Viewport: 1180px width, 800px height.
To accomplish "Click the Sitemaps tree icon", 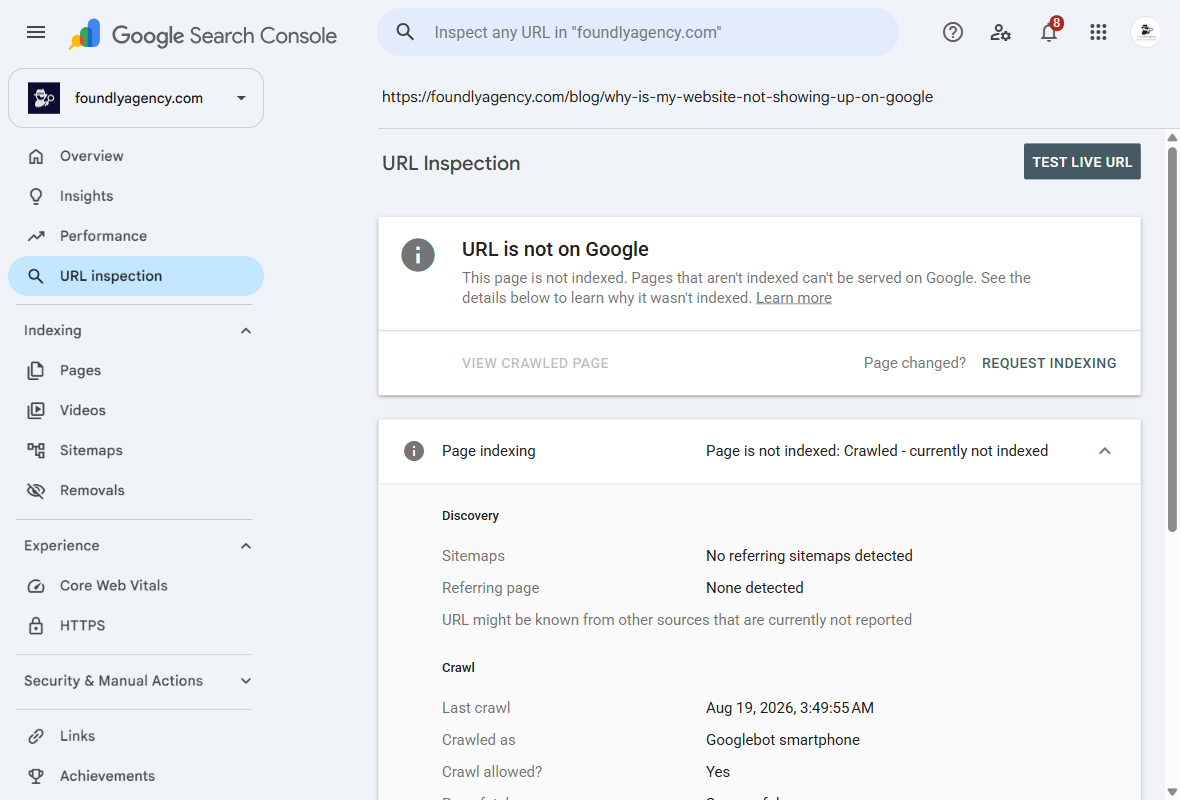I will (35, 451).
